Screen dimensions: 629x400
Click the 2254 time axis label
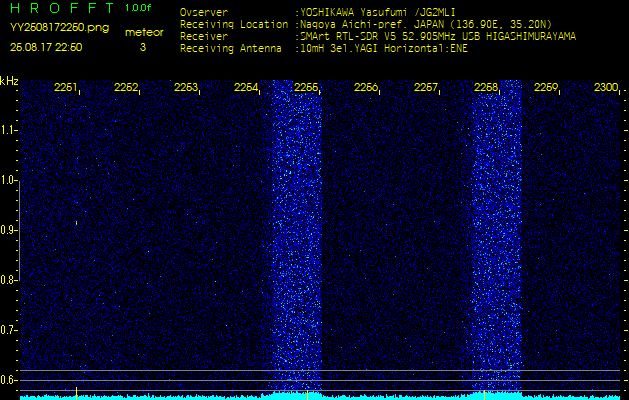246,87
